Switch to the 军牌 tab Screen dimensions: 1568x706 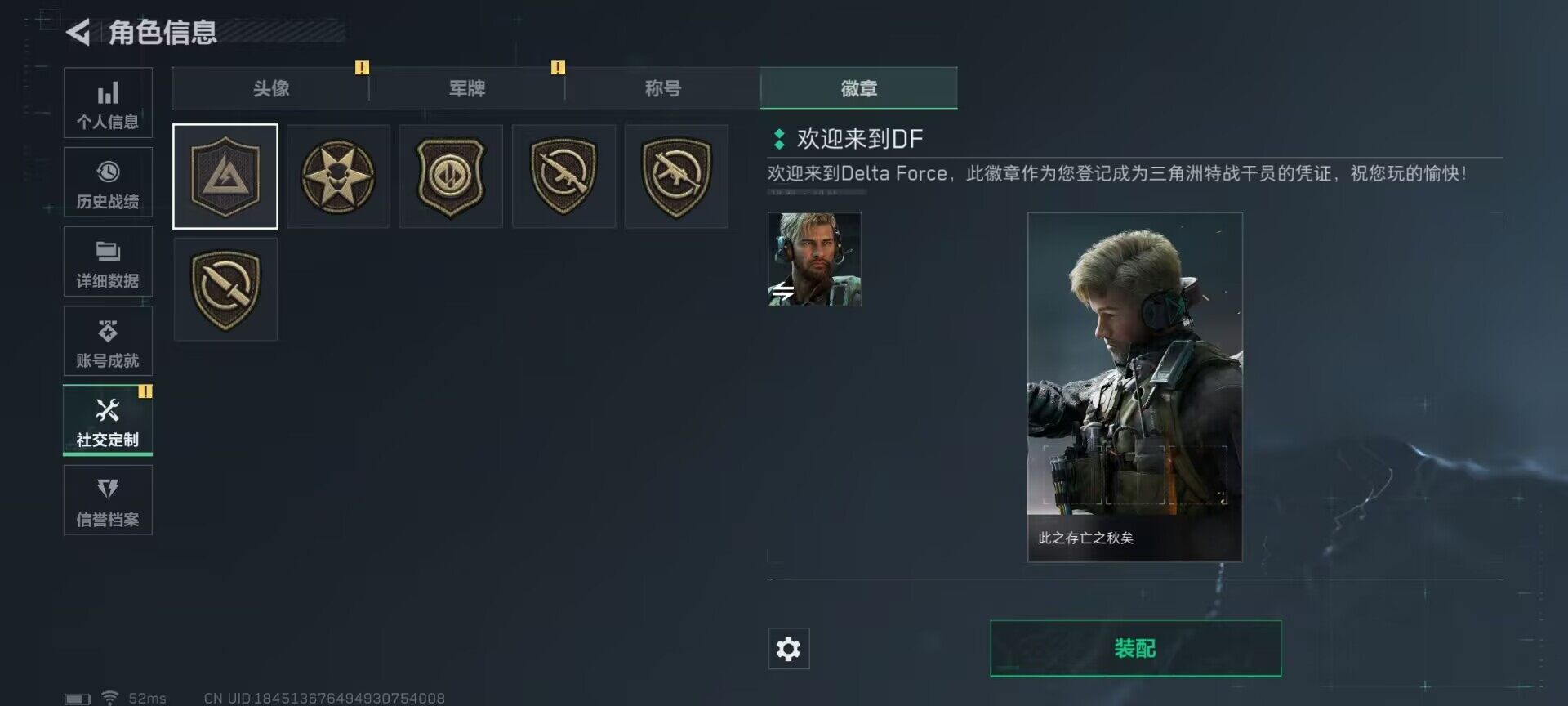tap(466, 88)
